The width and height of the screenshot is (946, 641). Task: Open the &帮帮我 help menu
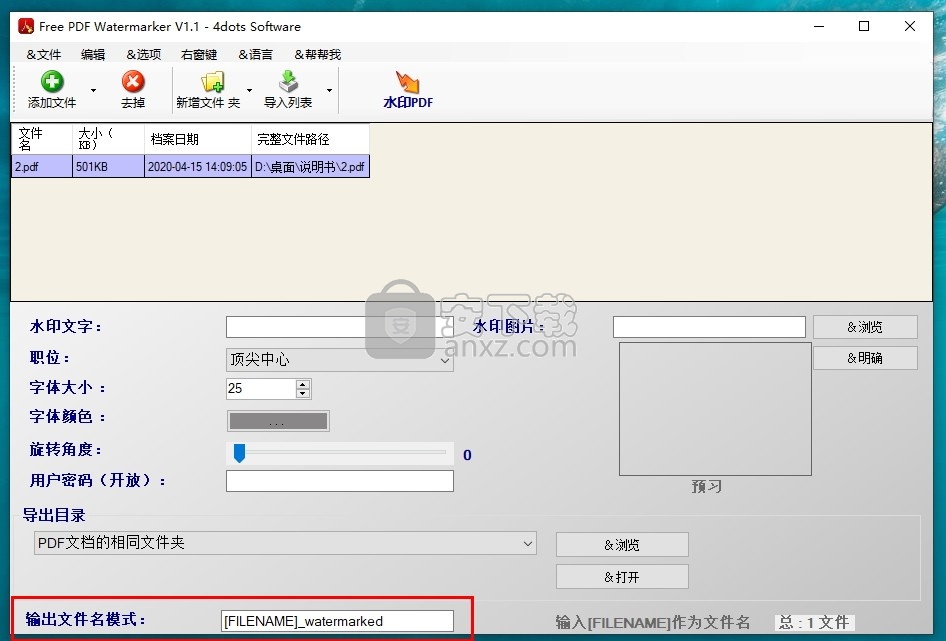(317, 54)
